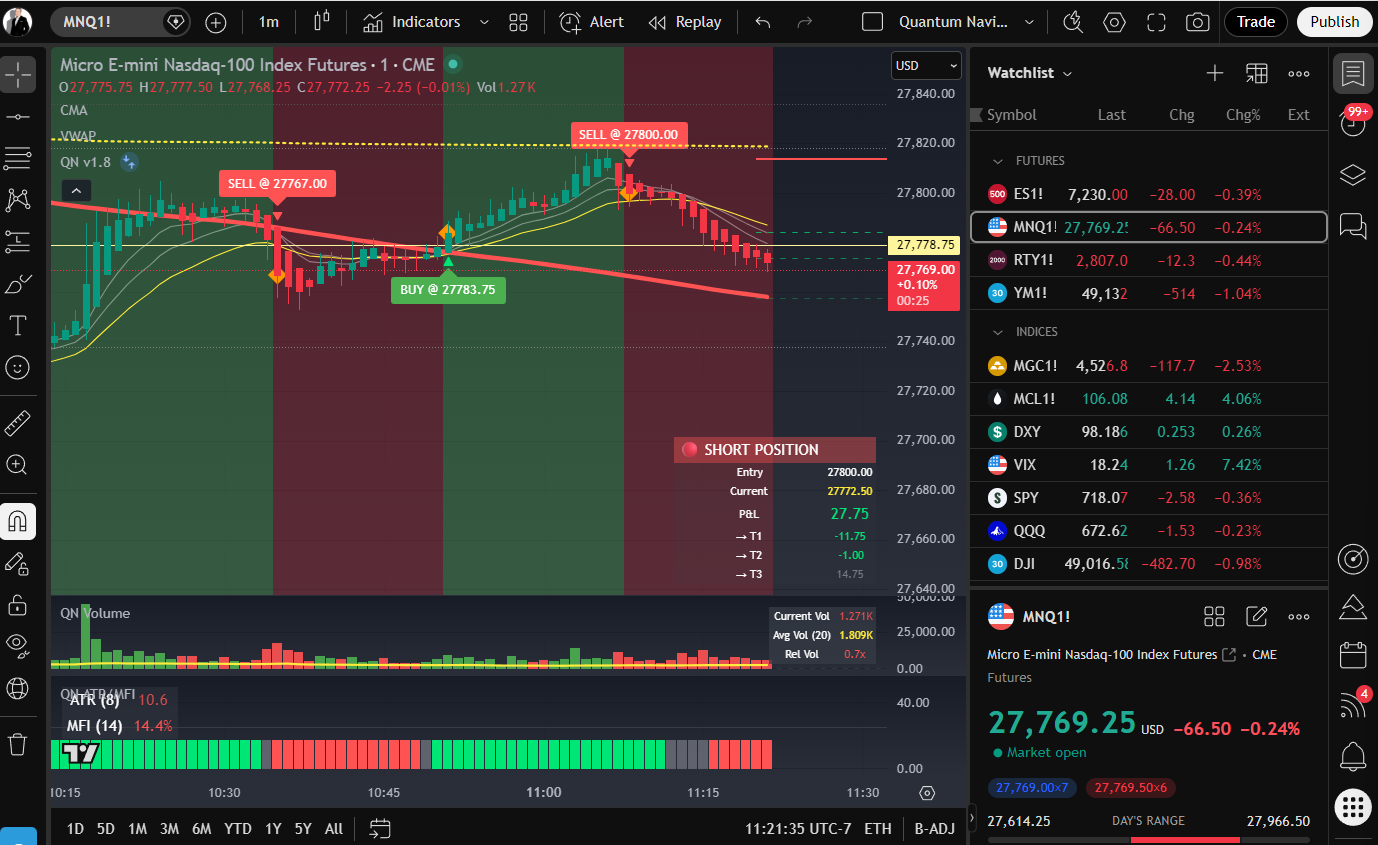Open the Fibonacci retracement tools
Screen dimensions: 1378x845
(18, 158)
